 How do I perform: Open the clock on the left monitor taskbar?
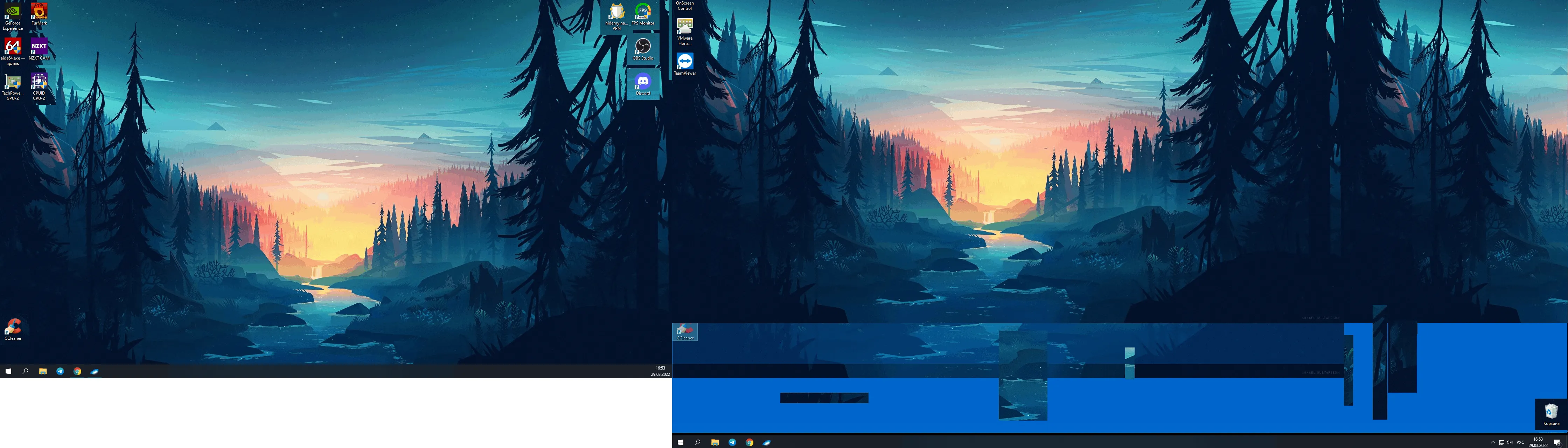(661, 371)
